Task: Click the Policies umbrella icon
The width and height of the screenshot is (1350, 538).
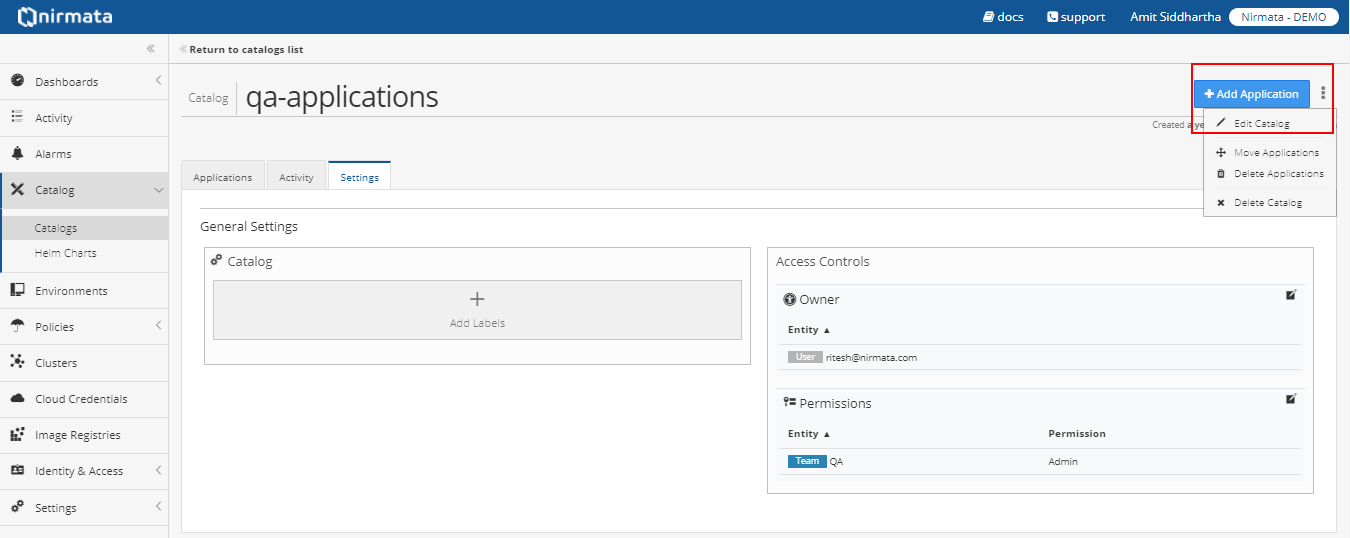Action: coord(17,326)
